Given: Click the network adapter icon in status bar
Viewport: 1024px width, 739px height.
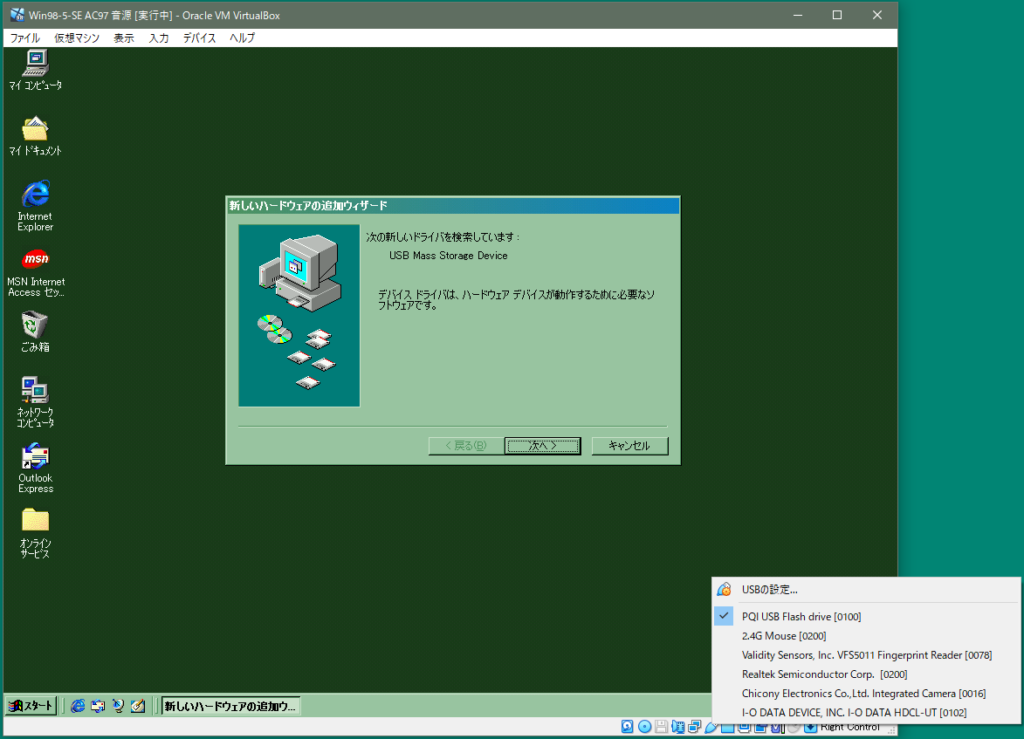Looking at the screenshot, I should coord(693,727).
